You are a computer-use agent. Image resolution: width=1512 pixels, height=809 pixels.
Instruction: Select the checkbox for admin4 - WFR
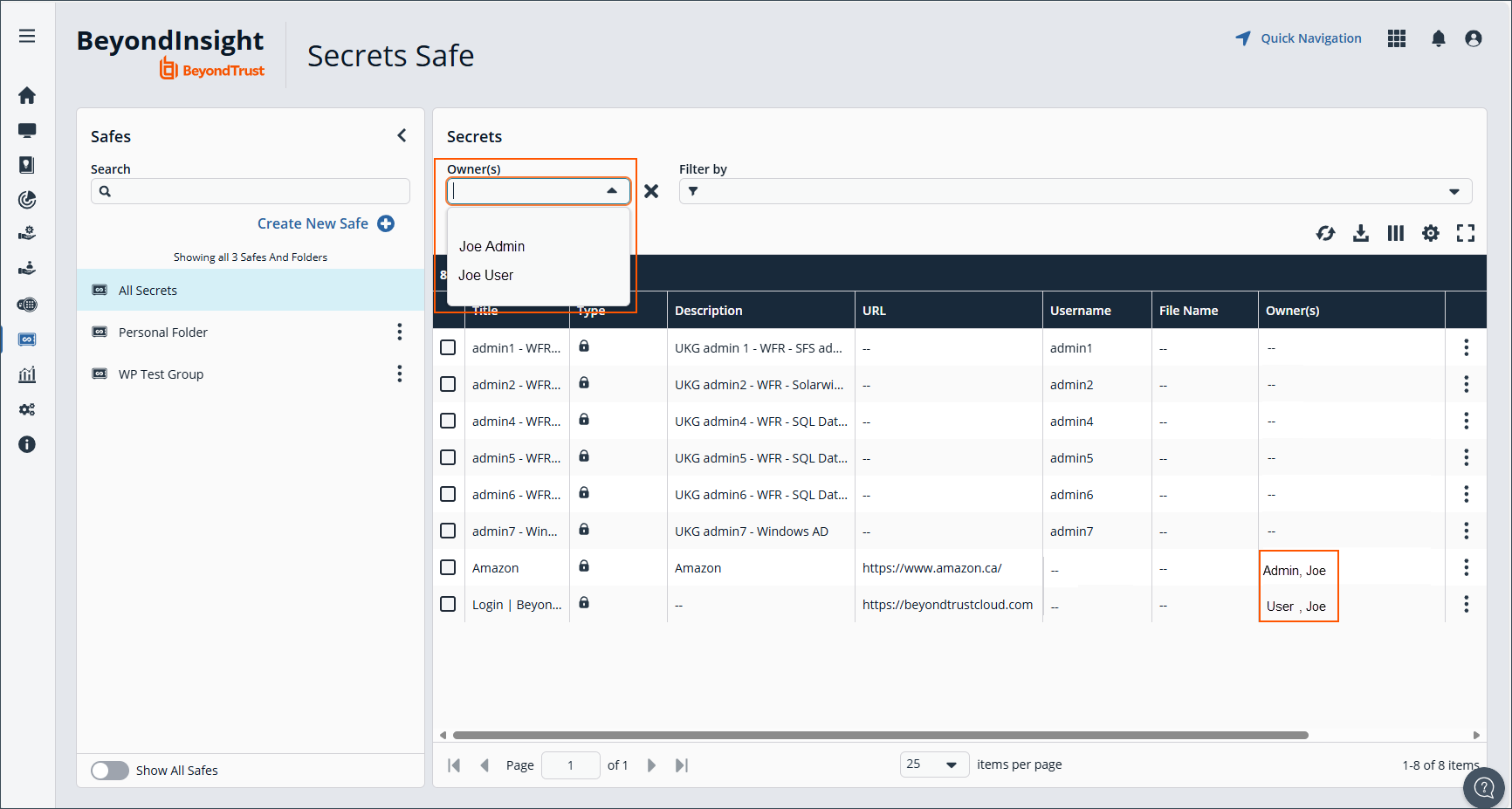(x=448, y=421)
